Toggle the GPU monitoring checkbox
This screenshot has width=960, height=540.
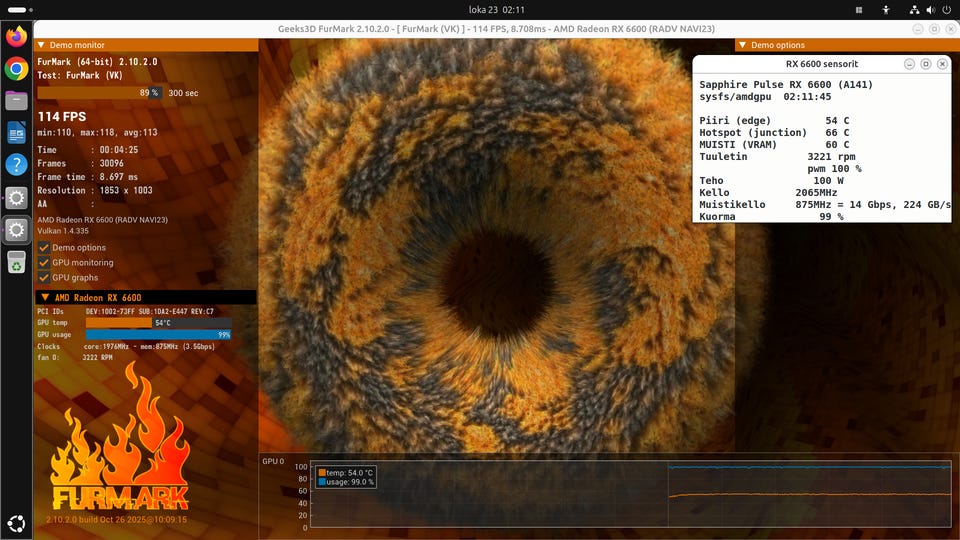[44, 263]
